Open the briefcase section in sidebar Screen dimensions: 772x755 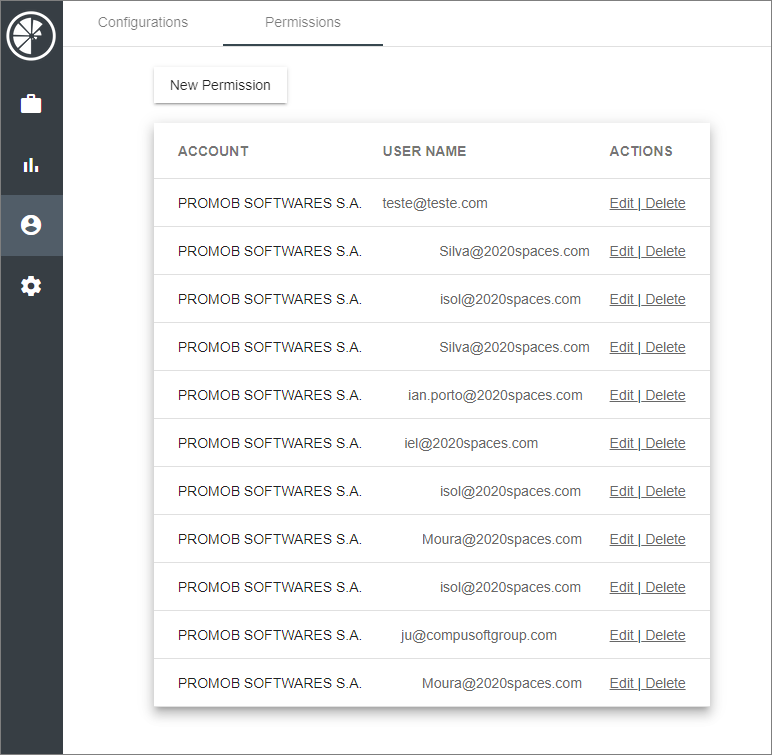pos(31,104)
